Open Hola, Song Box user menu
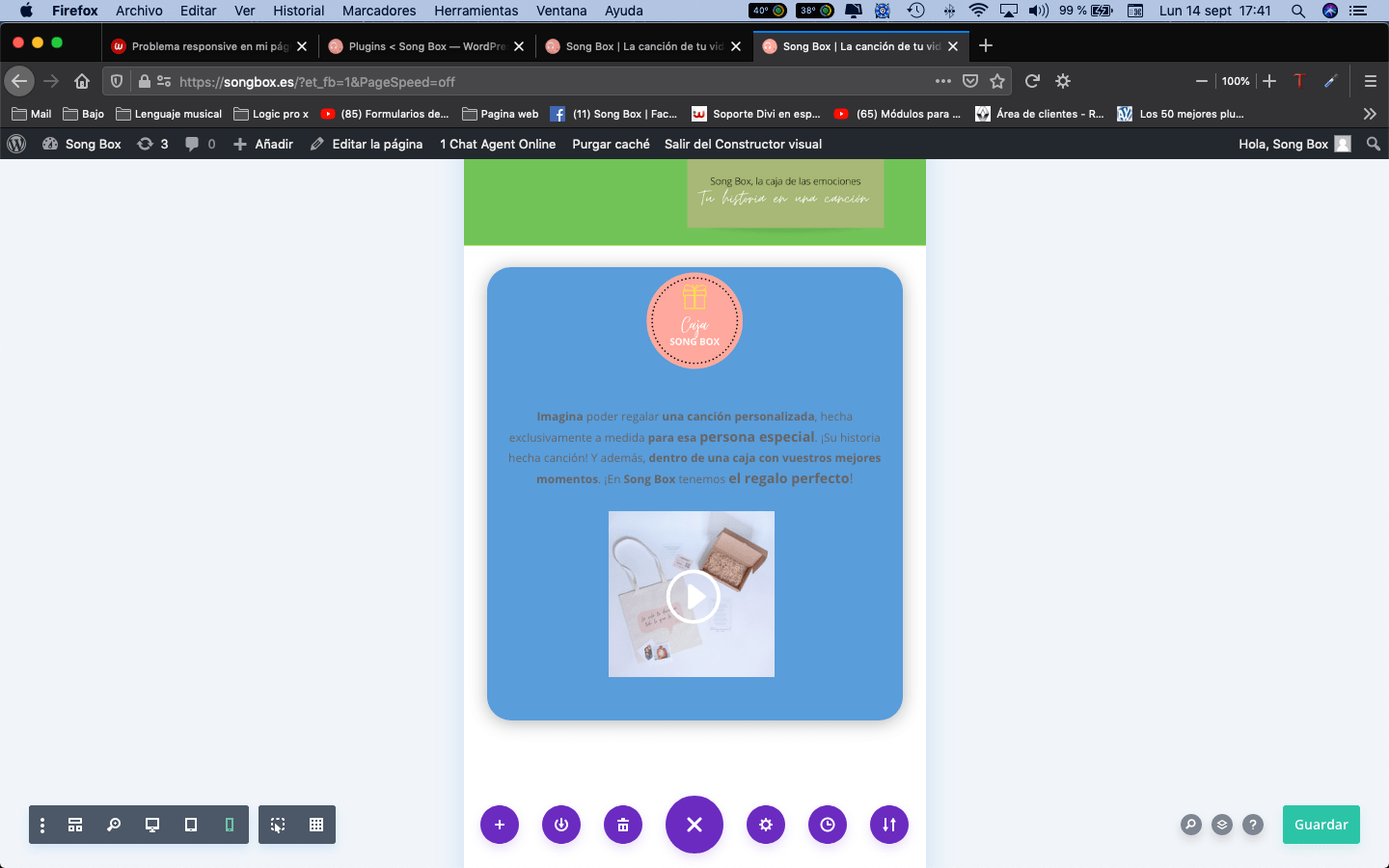The width and height of the screenshot is (1389, 868). [x=1294, y=144]
